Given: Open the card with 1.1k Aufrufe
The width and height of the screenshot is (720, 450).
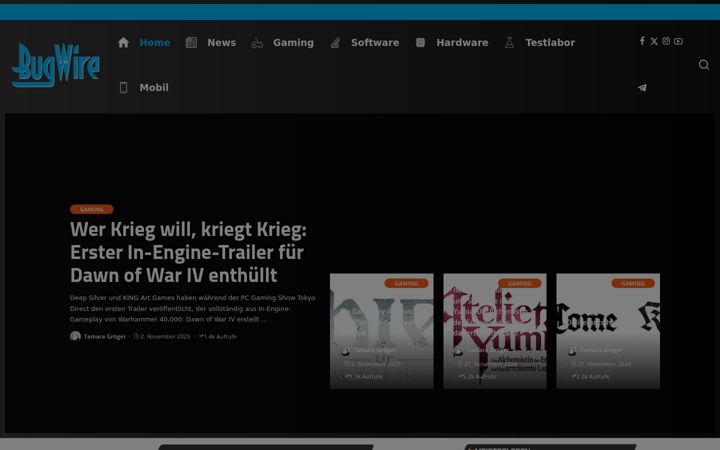Looking at the screenshot, I should 382,331.
